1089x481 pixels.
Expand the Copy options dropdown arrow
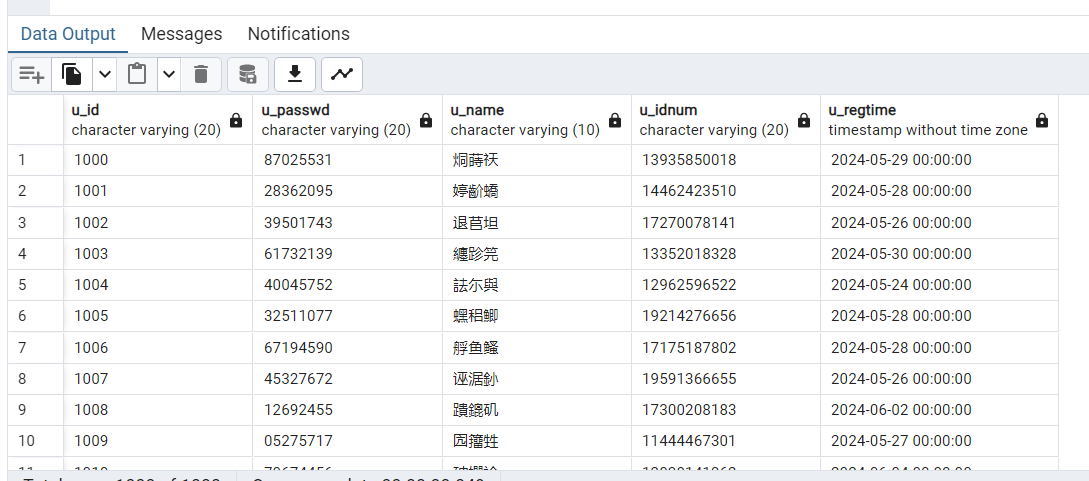click(104, 74)
